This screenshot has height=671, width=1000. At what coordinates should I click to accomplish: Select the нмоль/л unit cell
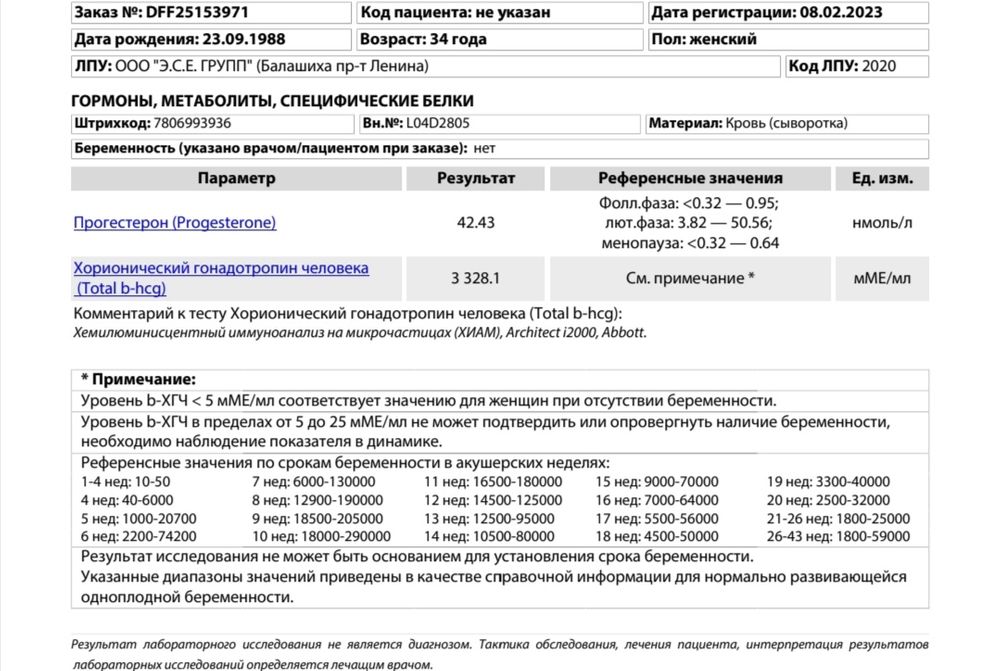(x=882, y=223)
